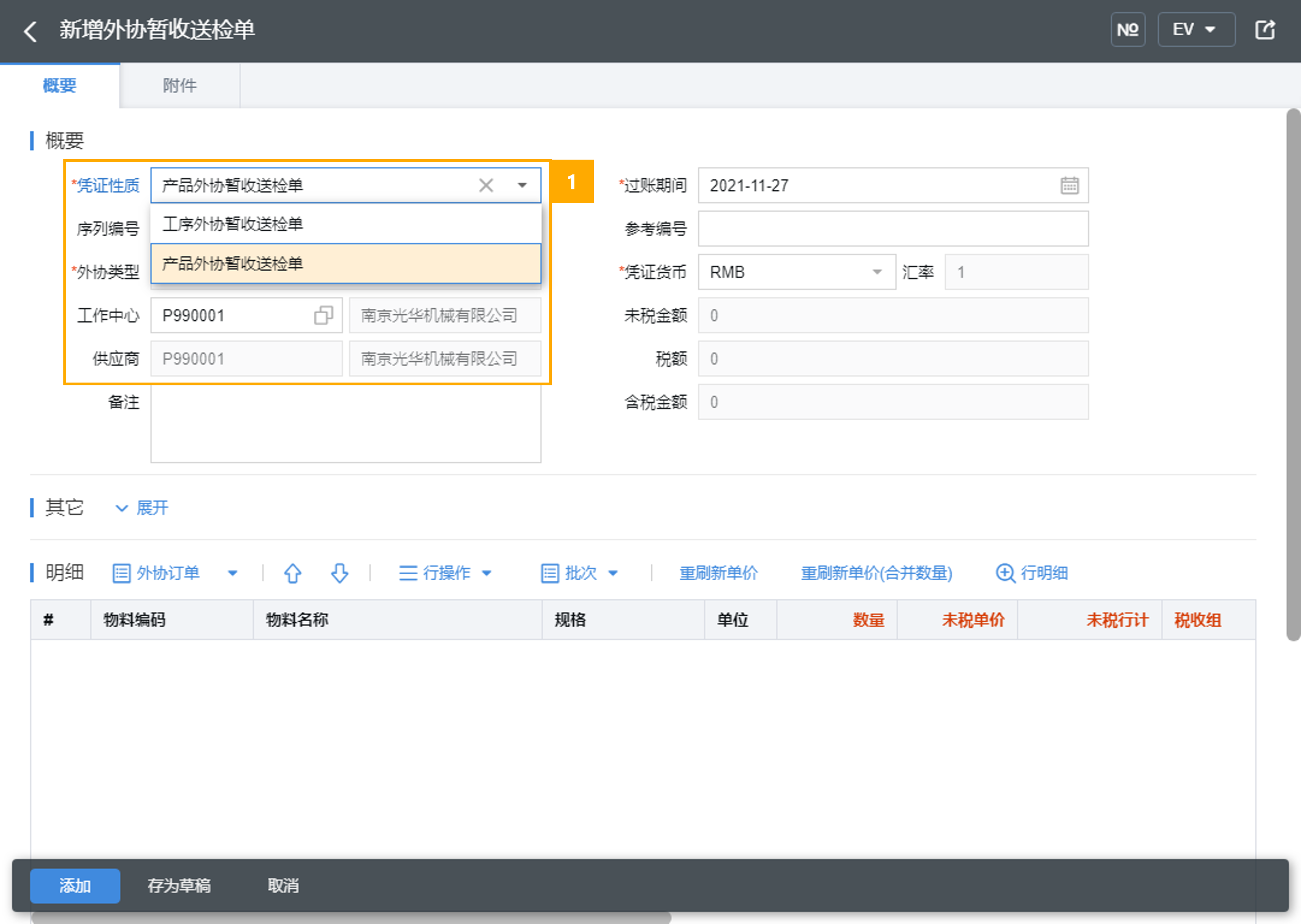Move row down with the down arrow icon
Screen dimensions: 1301x924
pos(340,573)
